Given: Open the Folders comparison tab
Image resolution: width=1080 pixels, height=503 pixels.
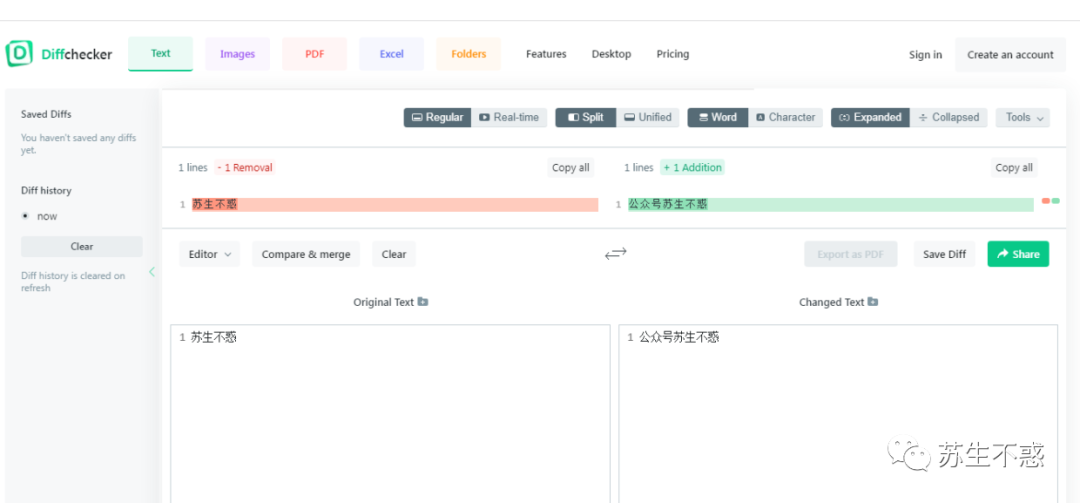Looking at the screenshot, I should coord(468,54).
